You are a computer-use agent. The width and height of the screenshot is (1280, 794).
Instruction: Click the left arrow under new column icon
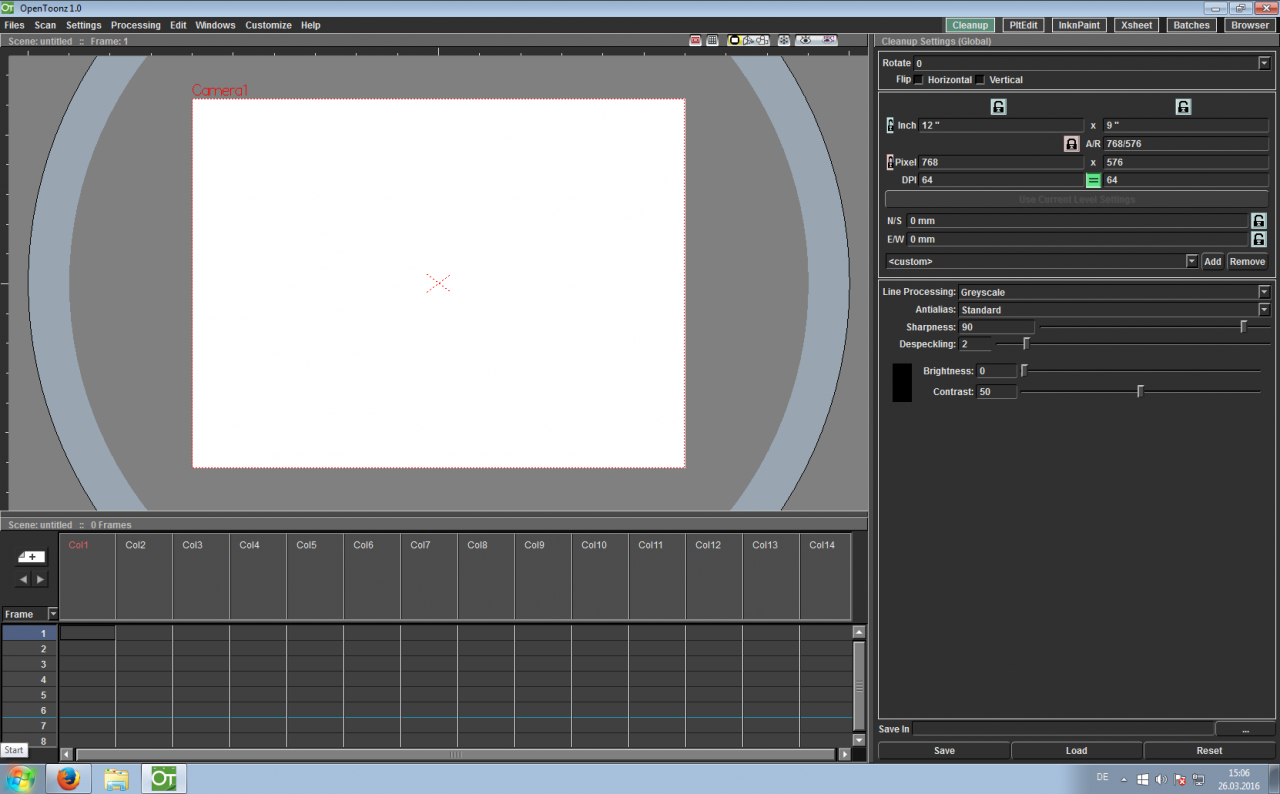point(24,579)
